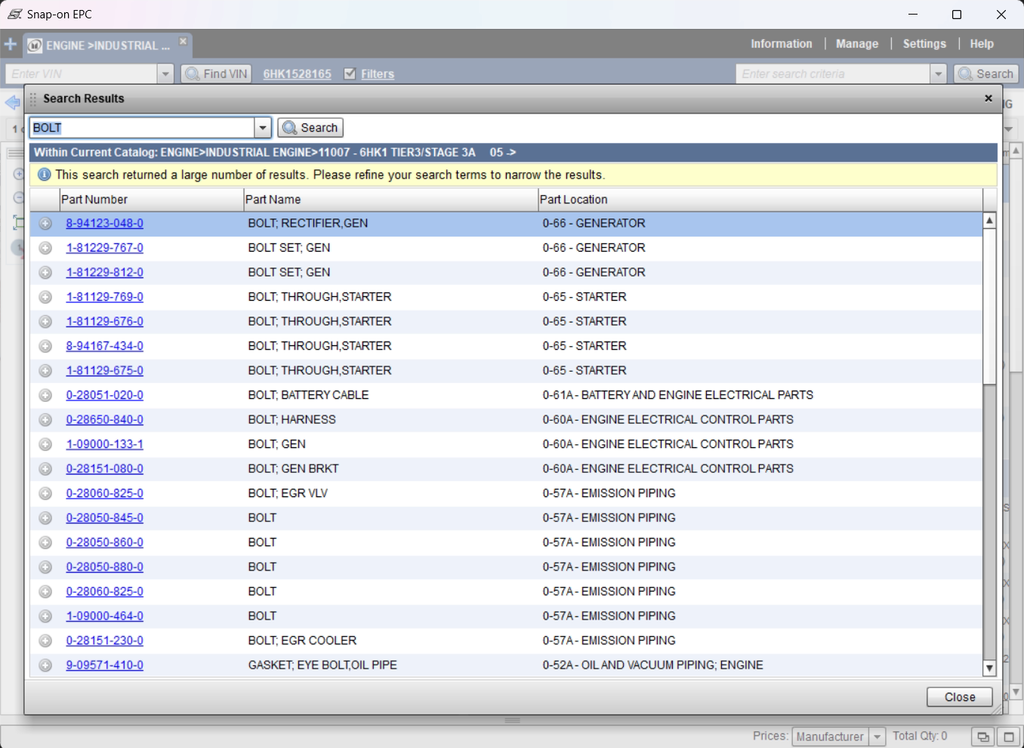Click the plus icon beside 0-28650-840-0
1024x748 pixels.
point(45,420)
